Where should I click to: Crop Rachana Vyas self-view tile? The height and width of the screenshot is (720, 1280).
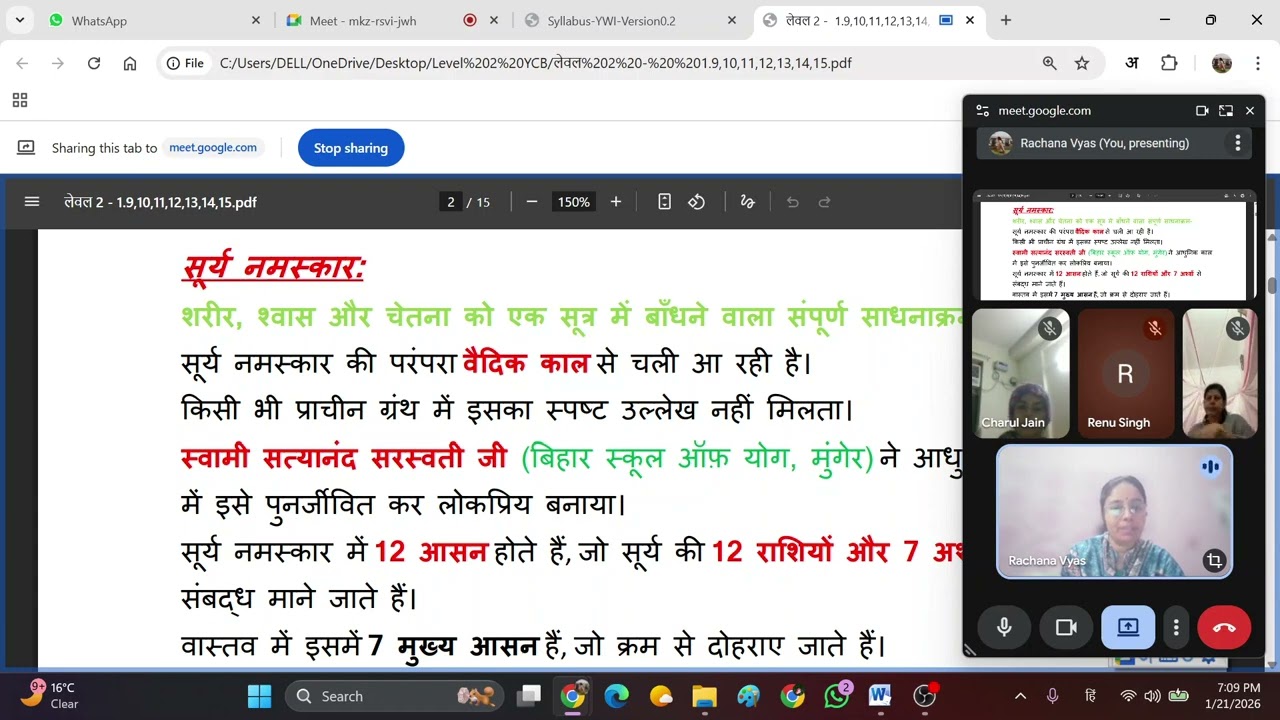pyautogui.click(x=1214, y=560)
